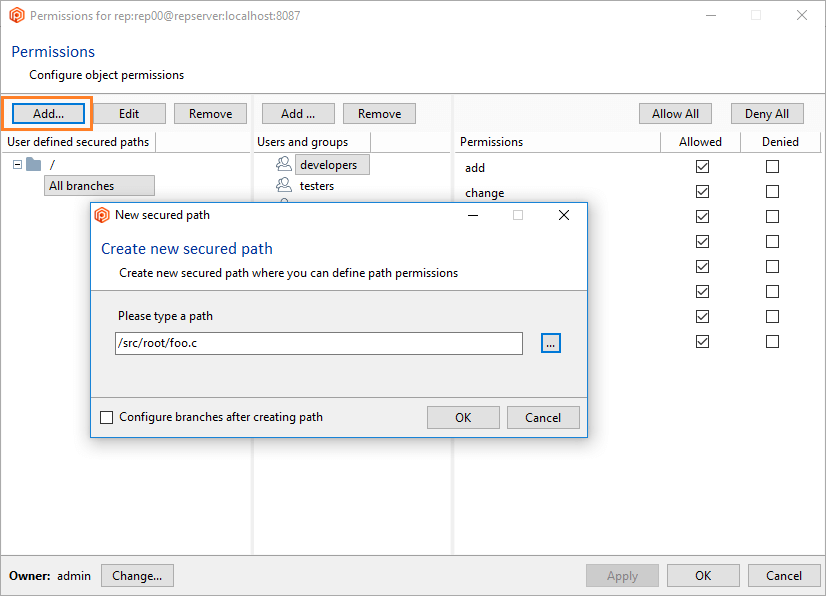Remove the selected secured path
Image resolution: width=826 pixels, height=596 pixels.
(x=210, y=113)
